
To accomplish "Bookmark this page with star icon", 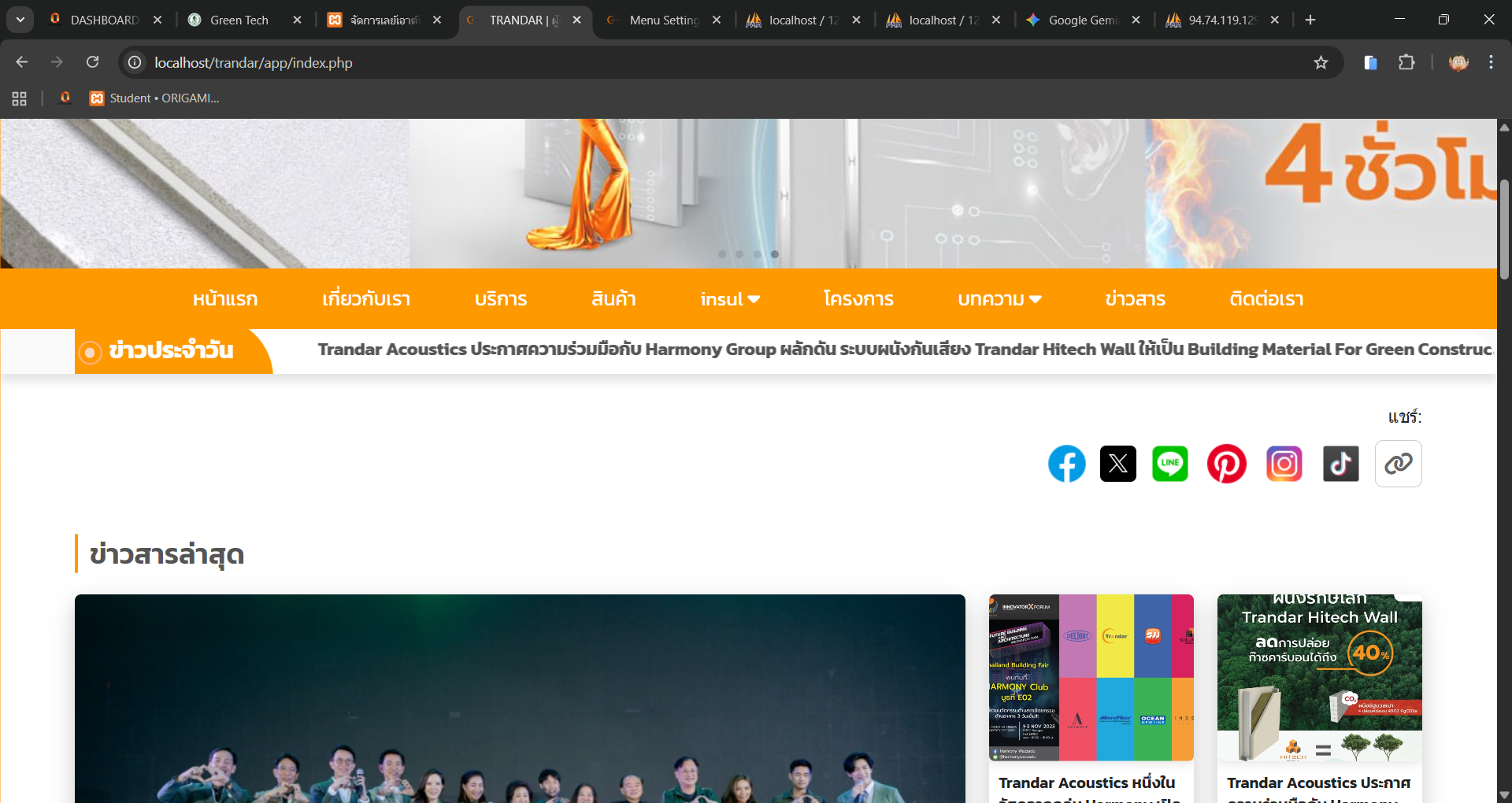I will [x=1321, y=63].
